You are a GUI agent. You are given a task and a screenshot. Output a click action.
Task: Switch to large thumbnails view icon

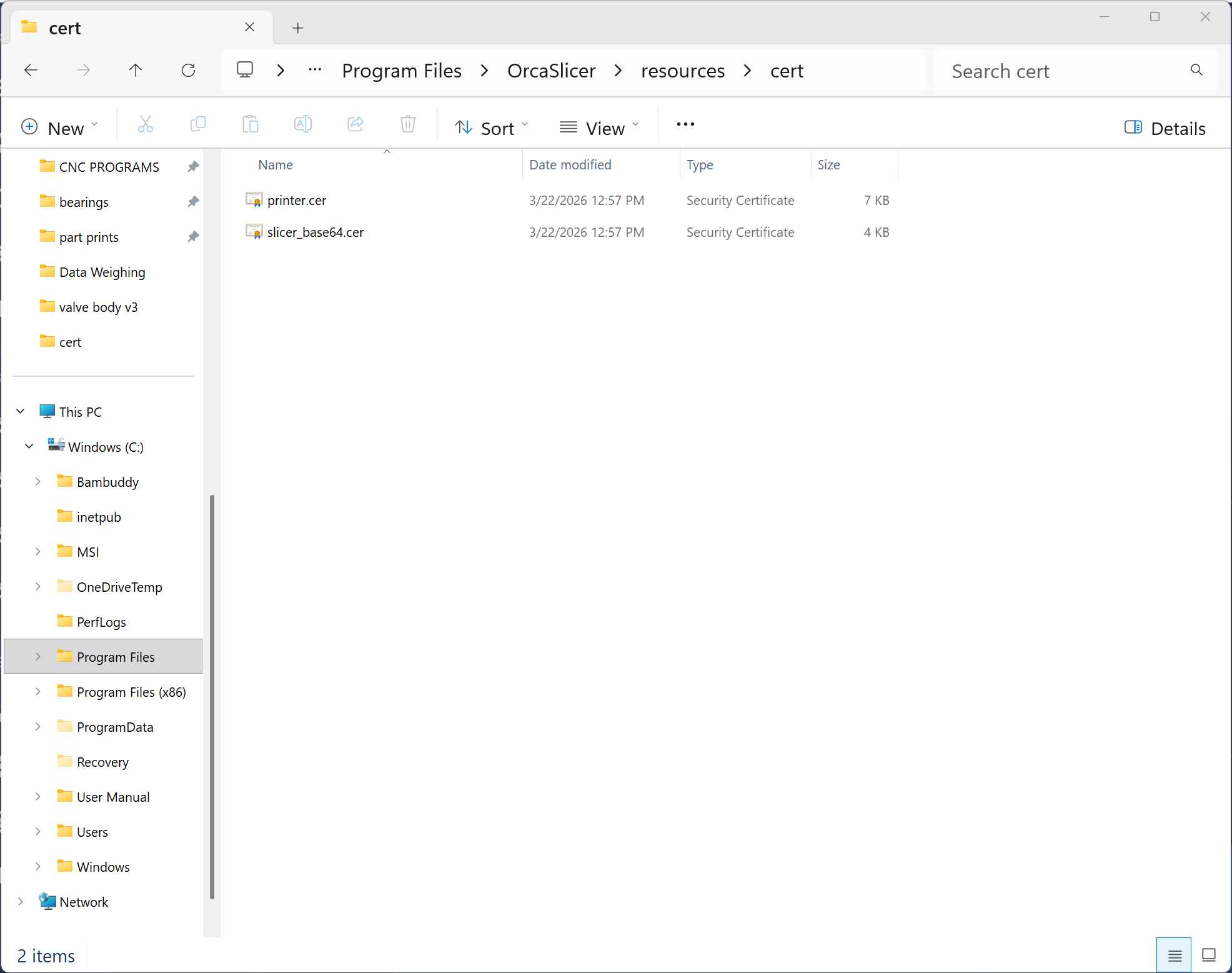(1209, 956)
